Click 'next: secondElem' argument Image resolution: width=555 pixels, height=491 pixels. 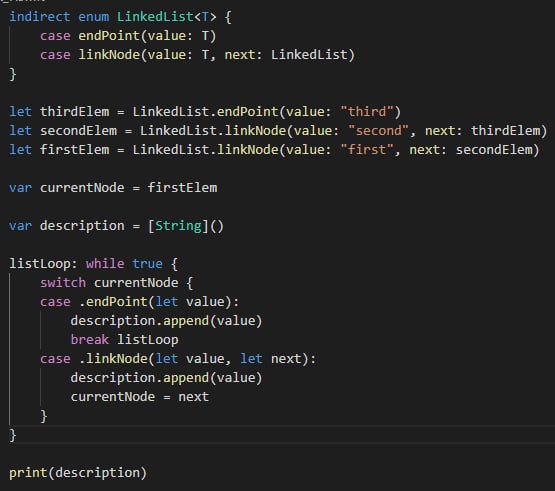[471, 150]
